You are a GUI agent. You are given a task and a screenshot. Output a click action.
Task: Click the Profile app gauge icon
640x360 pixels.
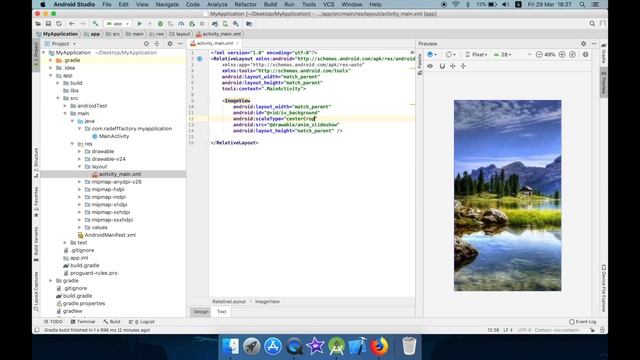(181, 24)
